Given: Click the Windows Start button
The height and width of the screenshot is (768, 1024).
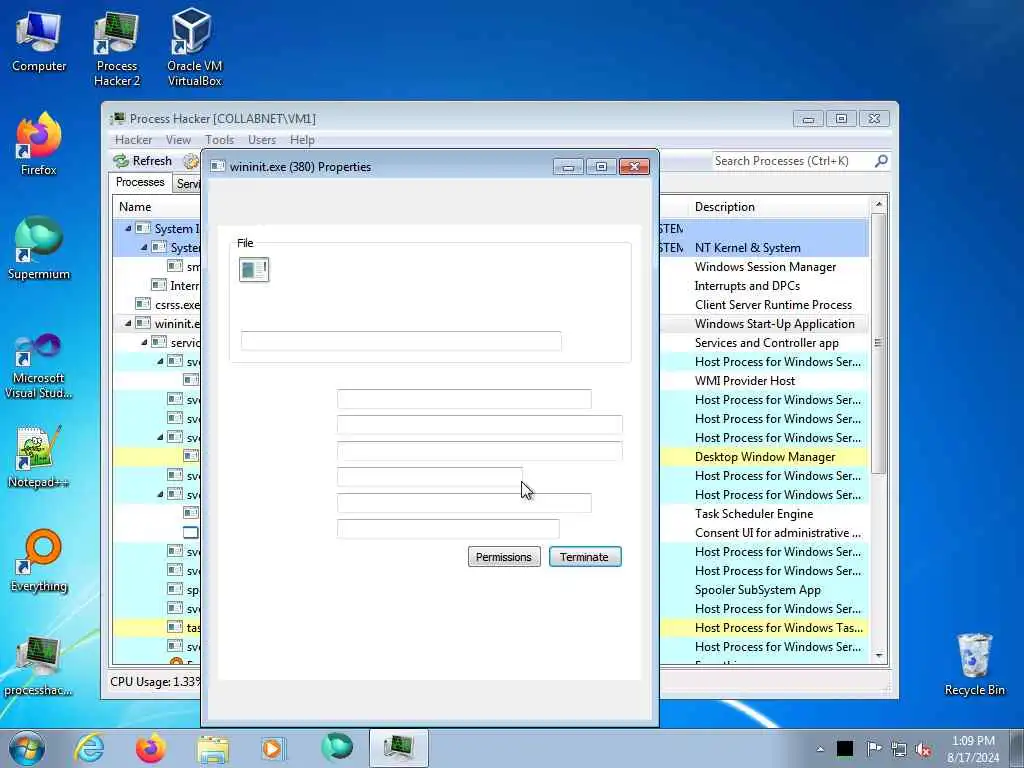Looking at the screenshot, I should (x=27, y=748).
